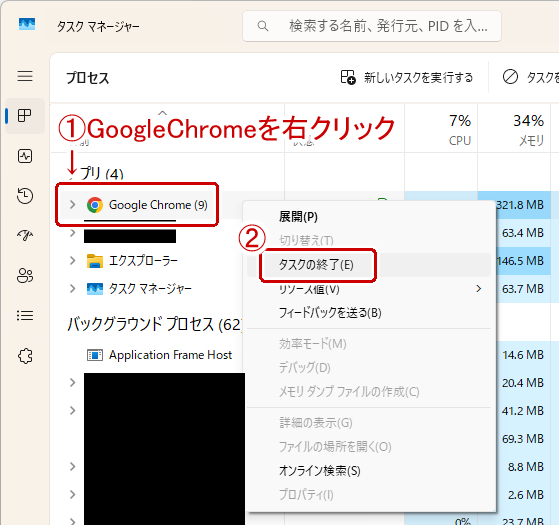Viewport: 559px width, 525px height.
Task: Collapse sort arrow above name column
Action: click(x=163, y=113)
